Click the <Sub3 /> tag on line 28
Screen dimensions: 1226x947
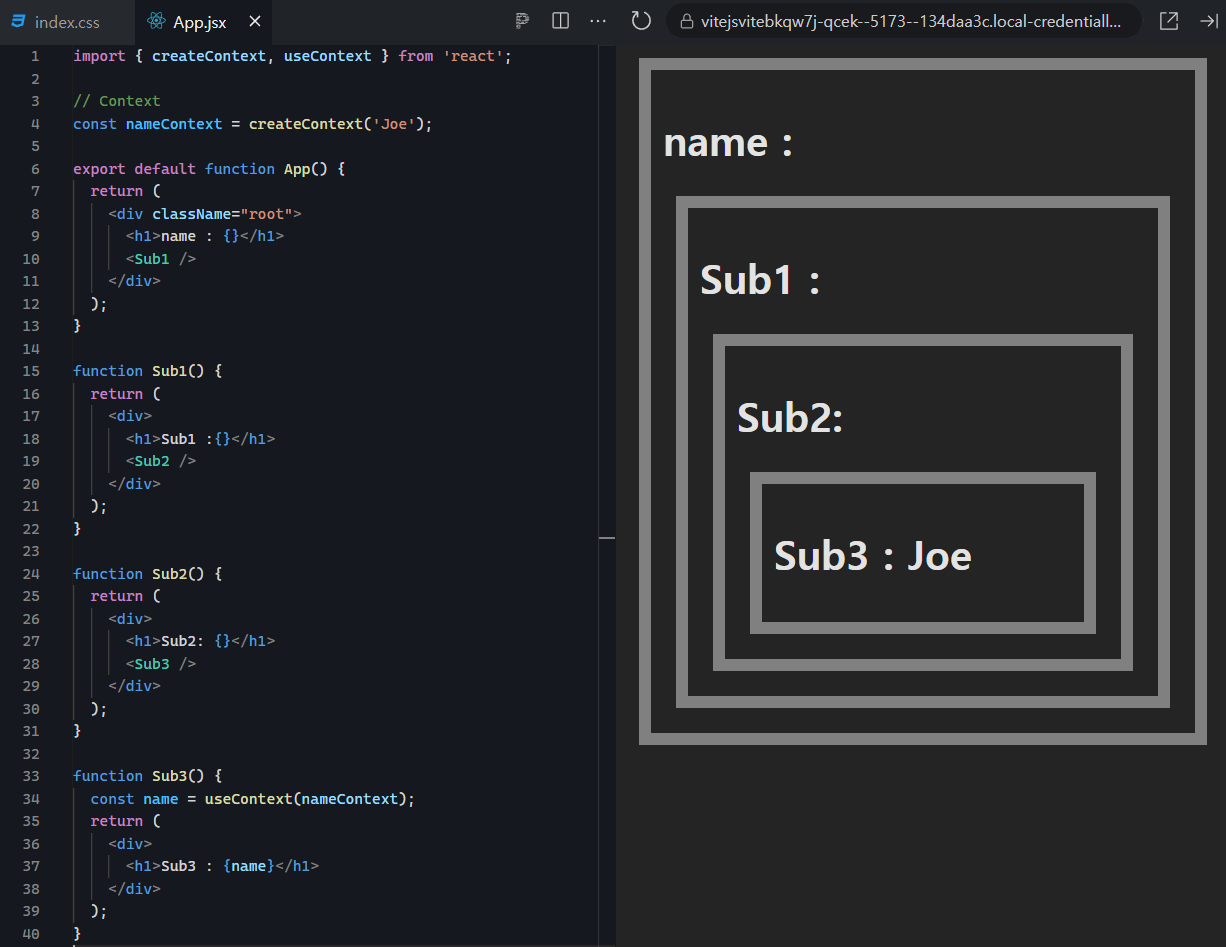pyautogui.click(x=161, y=664)
